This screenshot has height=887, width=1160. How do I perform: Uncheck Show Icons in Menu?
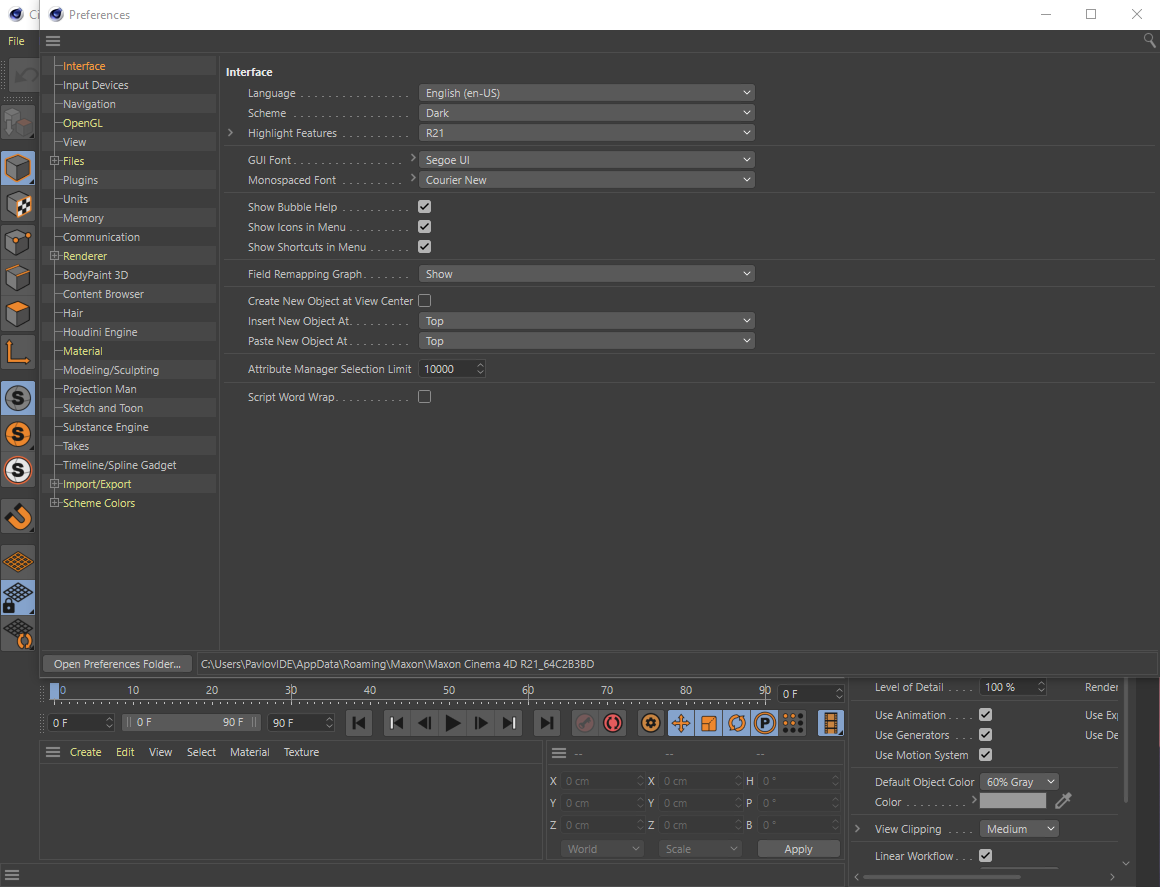(x=425, y=226)
